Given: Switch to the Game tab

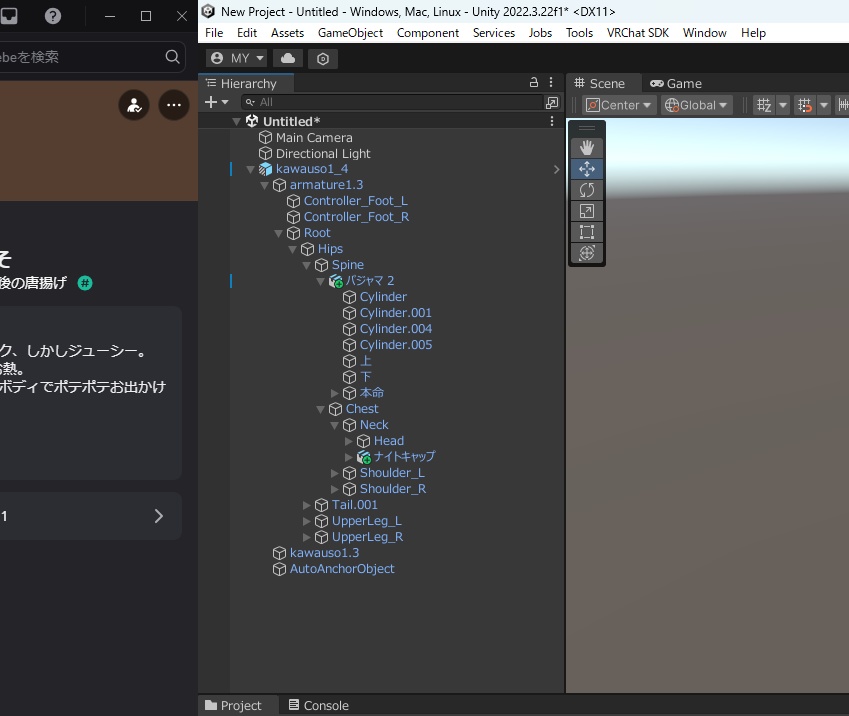Looking at the screenshot, I should 676,83.
